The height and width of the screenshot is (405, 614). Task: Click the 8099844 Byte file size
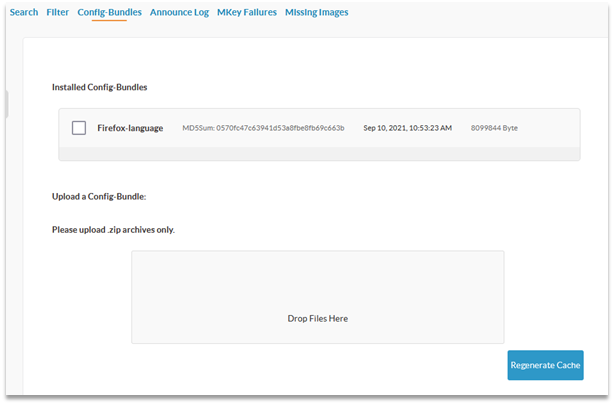pos(494,128)
